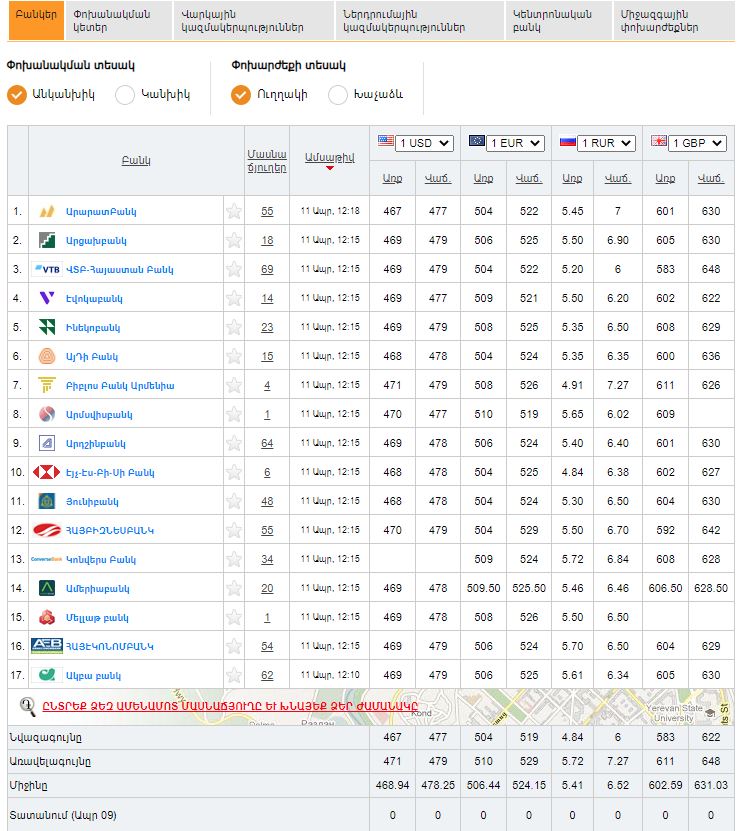
Task: Sort by USD Առք column header
Action: 392,179
